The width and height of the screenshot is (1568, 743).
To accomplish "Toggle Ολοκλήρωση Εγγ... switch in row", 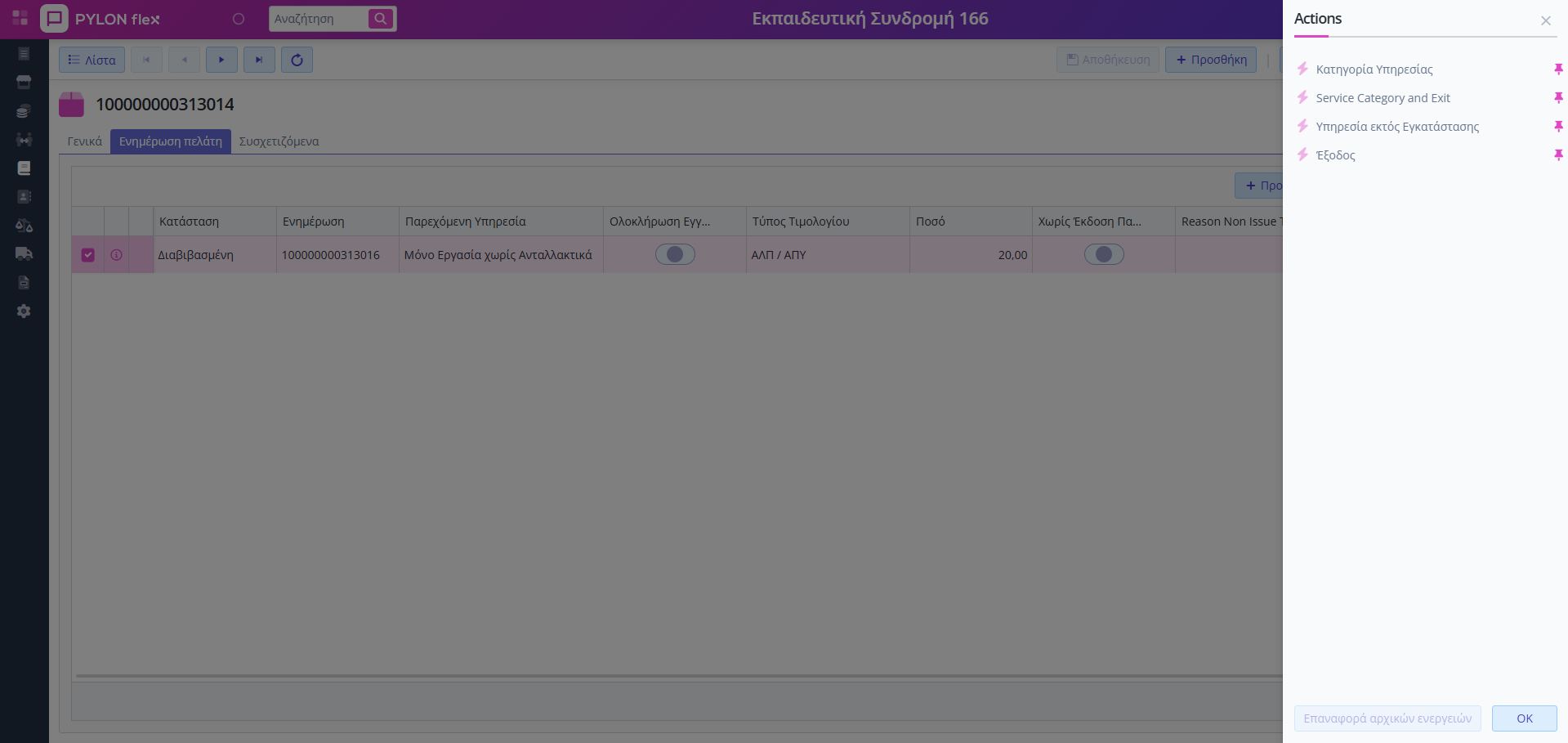I will [675, 255].
